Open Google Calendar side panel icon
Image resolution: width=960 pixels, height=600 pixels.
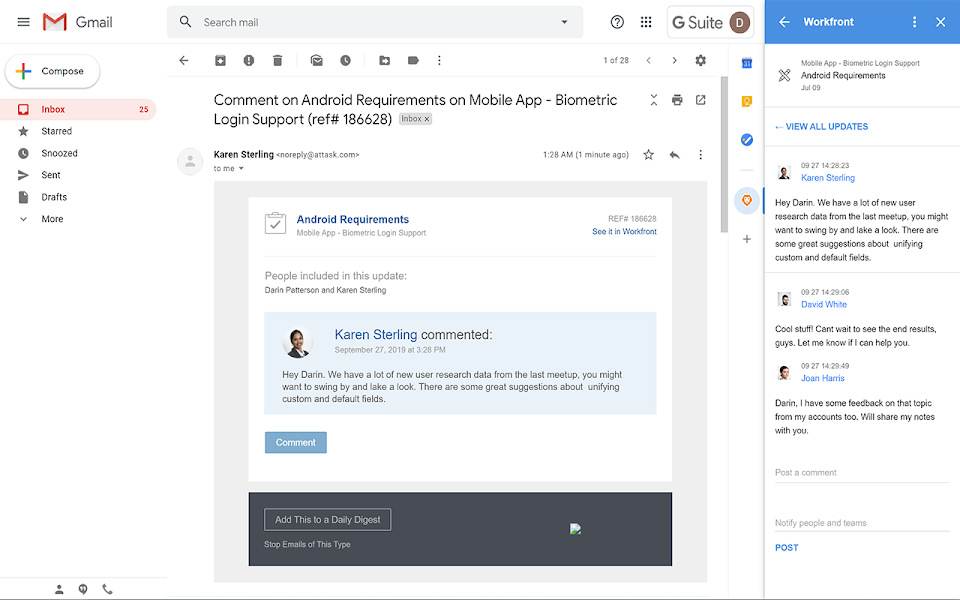[746, 63]
